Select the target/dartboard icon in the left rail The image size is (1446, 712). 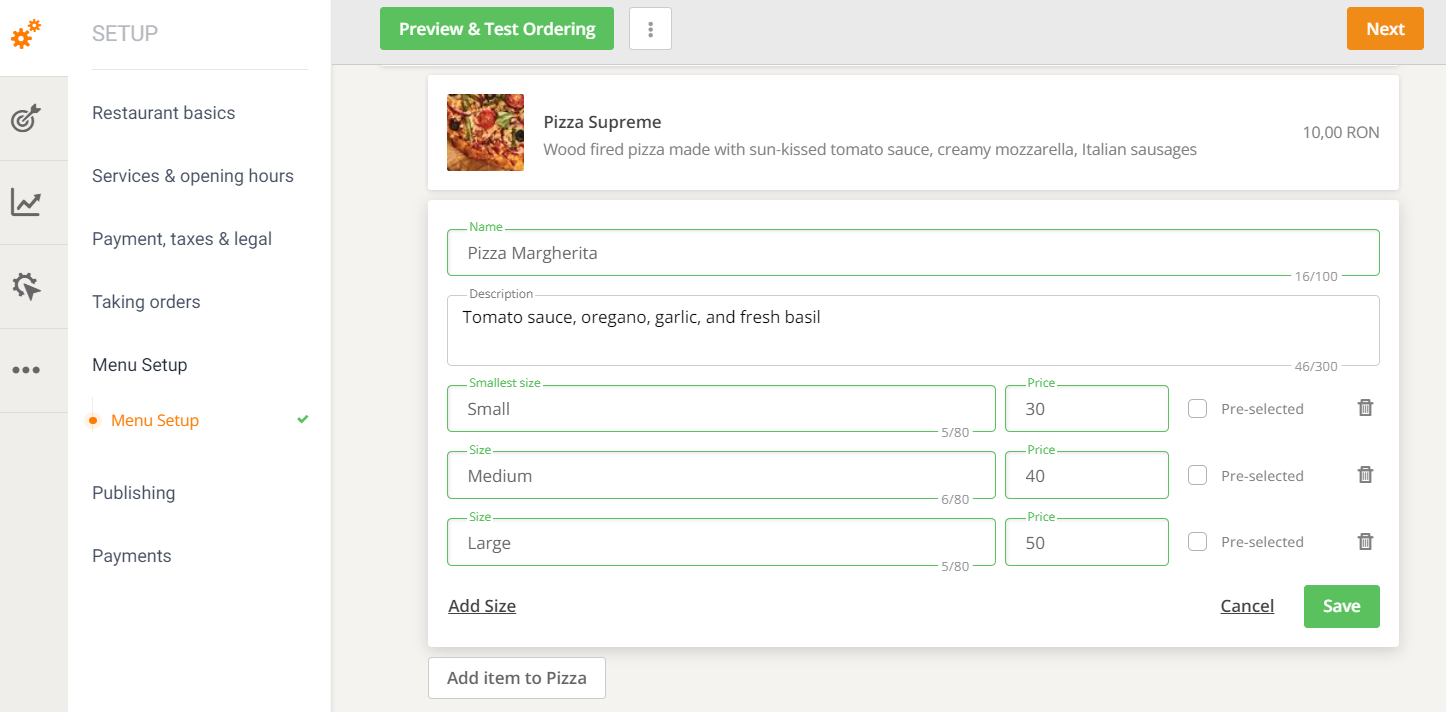click(26, 118)
